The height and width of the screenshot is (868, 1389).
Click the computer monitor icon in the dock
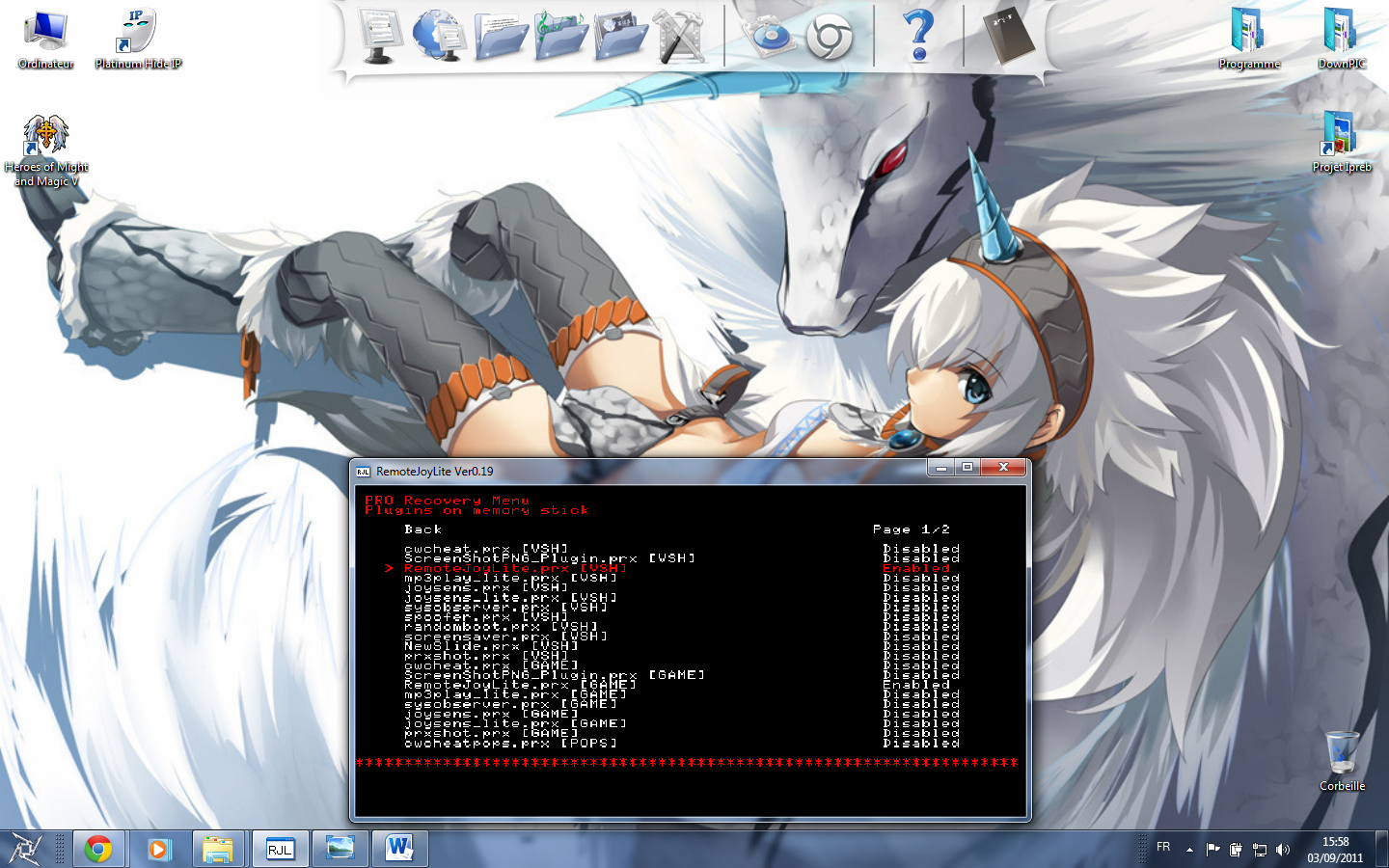(x=381, y=35)
